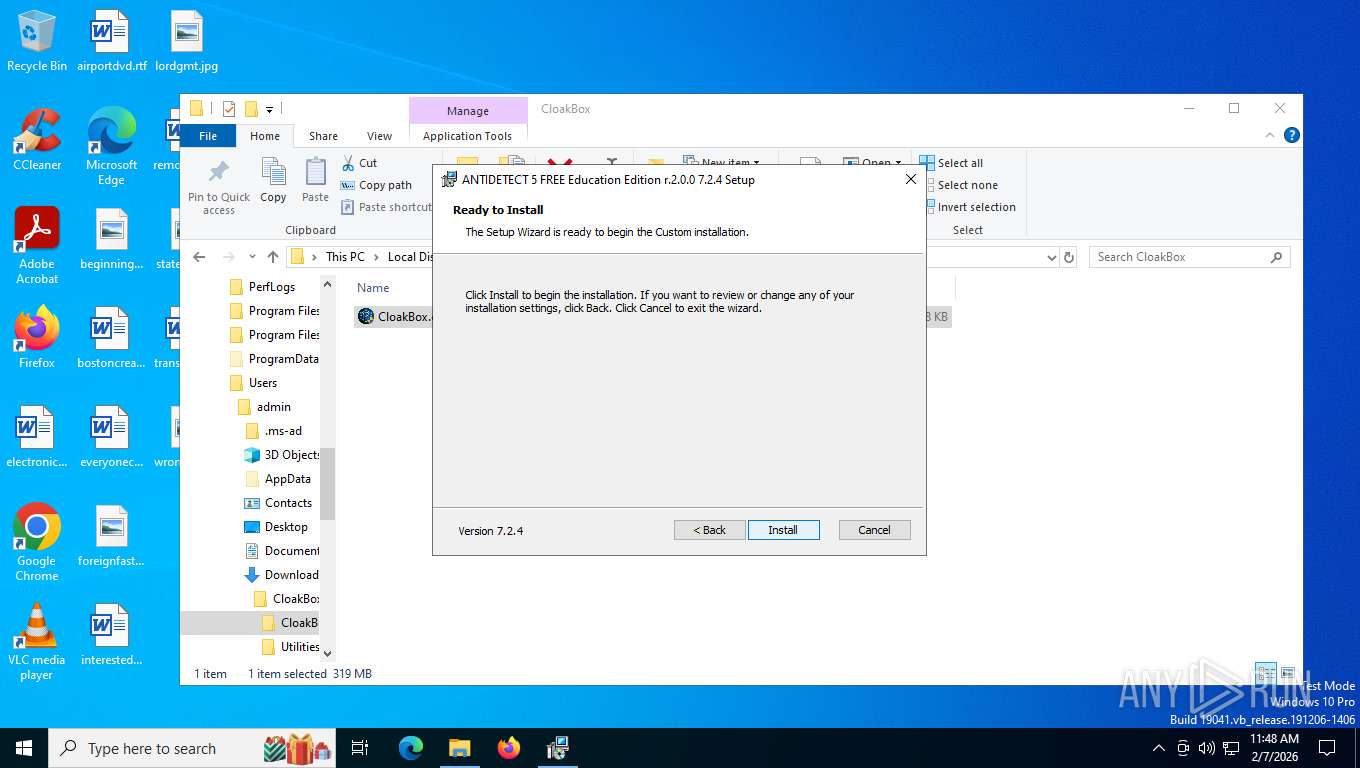The width and height of the screenshot is (1360, 768).
Task: Switch to the Home ribbon tab
Action: (265, 136)
